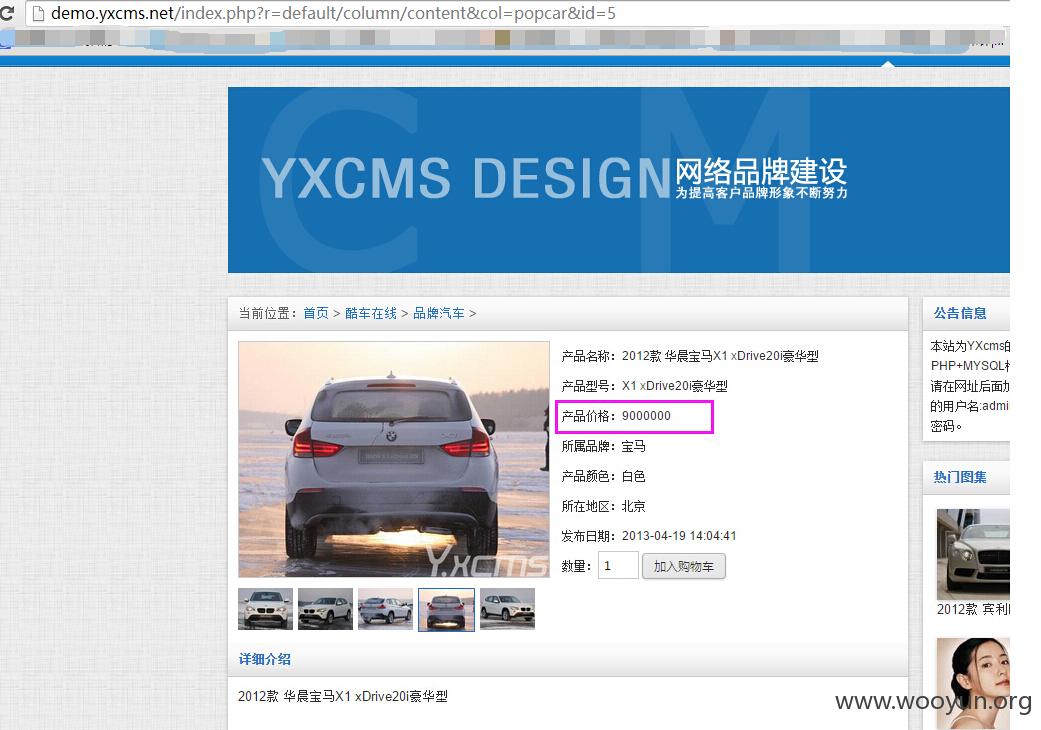The width and height of the screenshot is (1041, 730).
Task: Click 当前位置 breadcrumb label
Action: click(268, 313)
